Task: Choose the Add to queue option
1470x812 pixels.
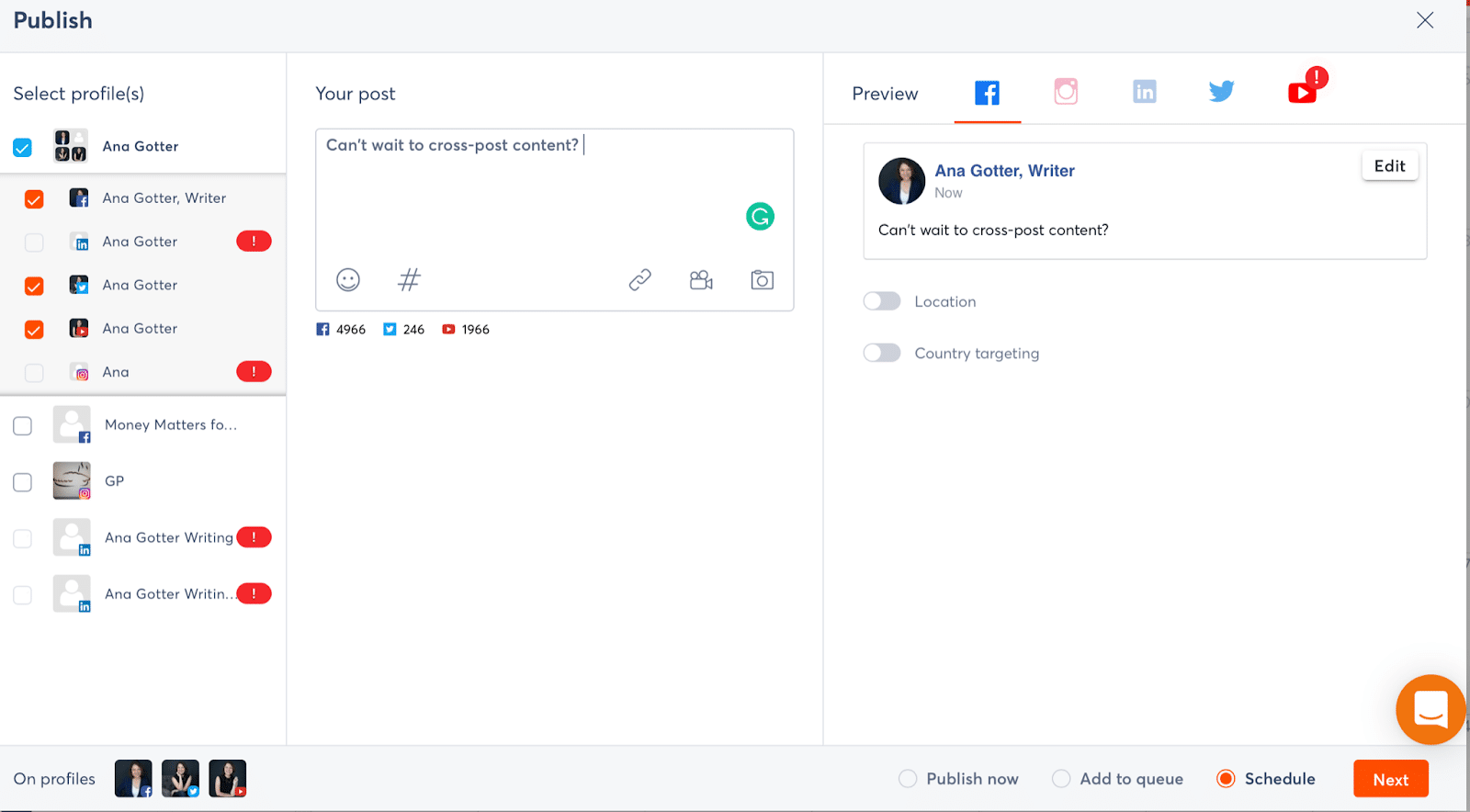Action: tap(1061, 779)
